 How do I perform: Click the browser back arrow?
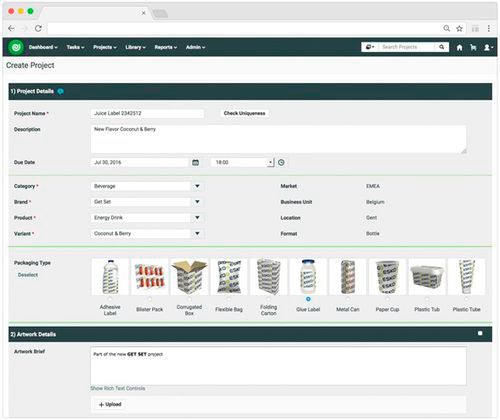[11, 29]
